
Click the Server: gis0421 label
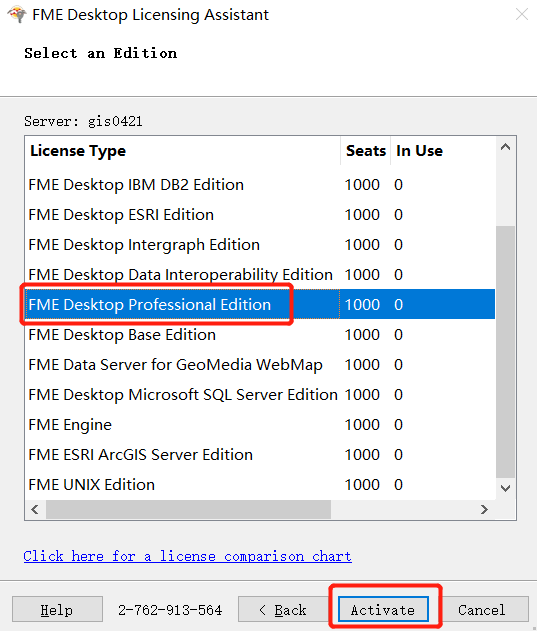tap(83, 121)
